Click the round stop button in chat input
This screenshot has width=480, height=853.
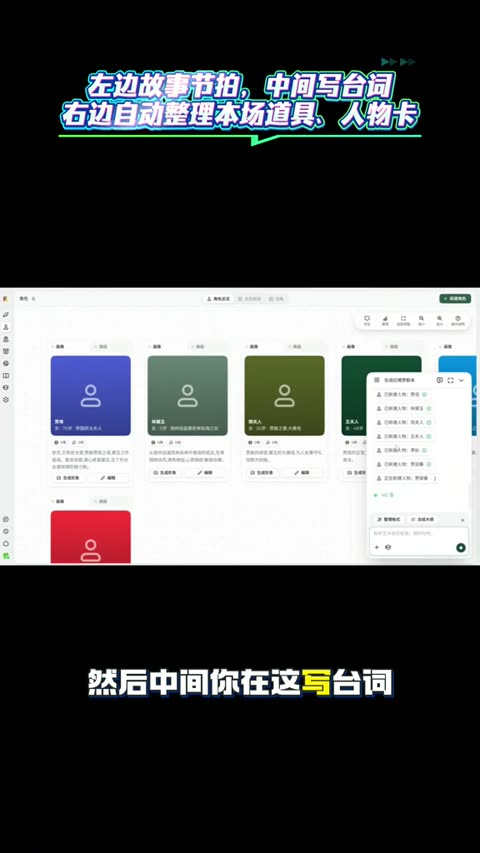(461, 547)
